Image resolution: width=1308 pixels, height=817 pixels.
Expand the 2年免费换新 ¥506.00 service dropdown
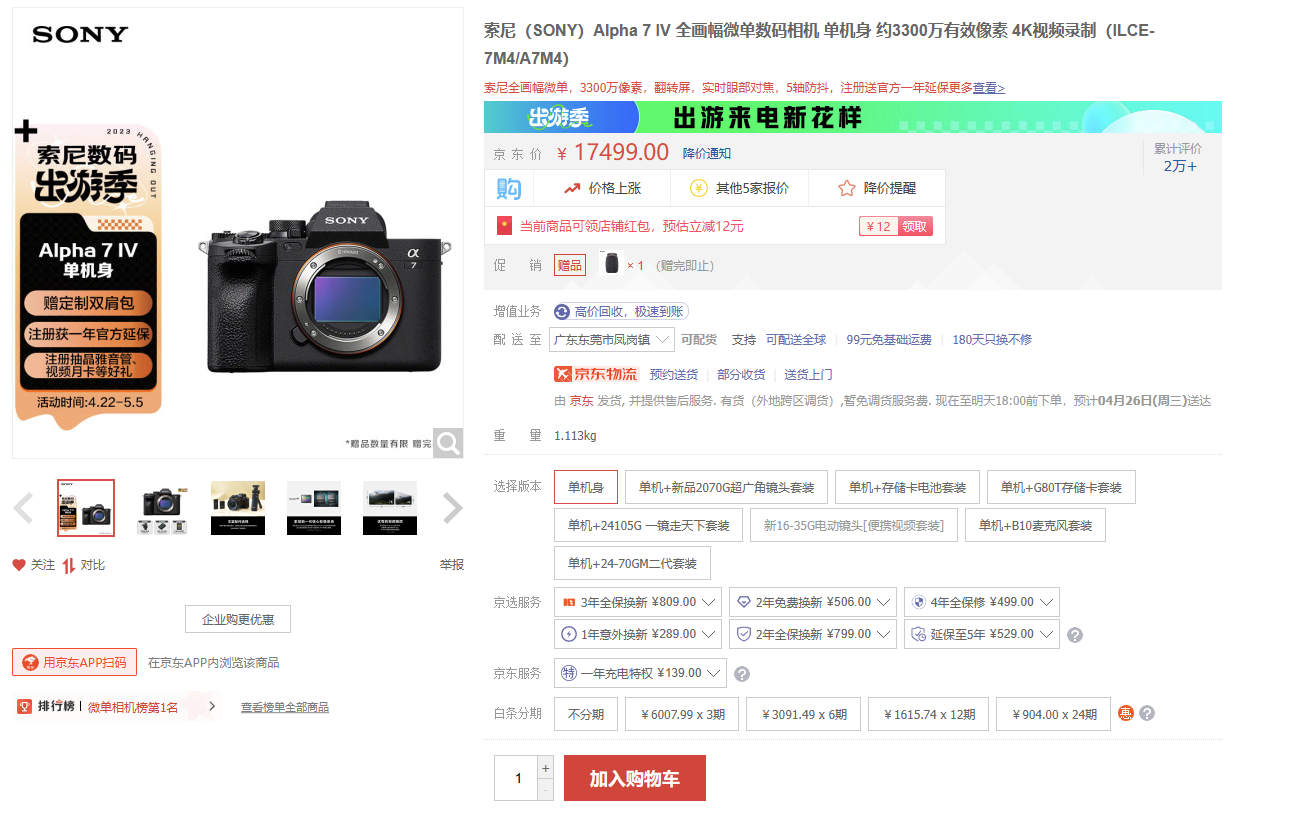tap(813, 602)
